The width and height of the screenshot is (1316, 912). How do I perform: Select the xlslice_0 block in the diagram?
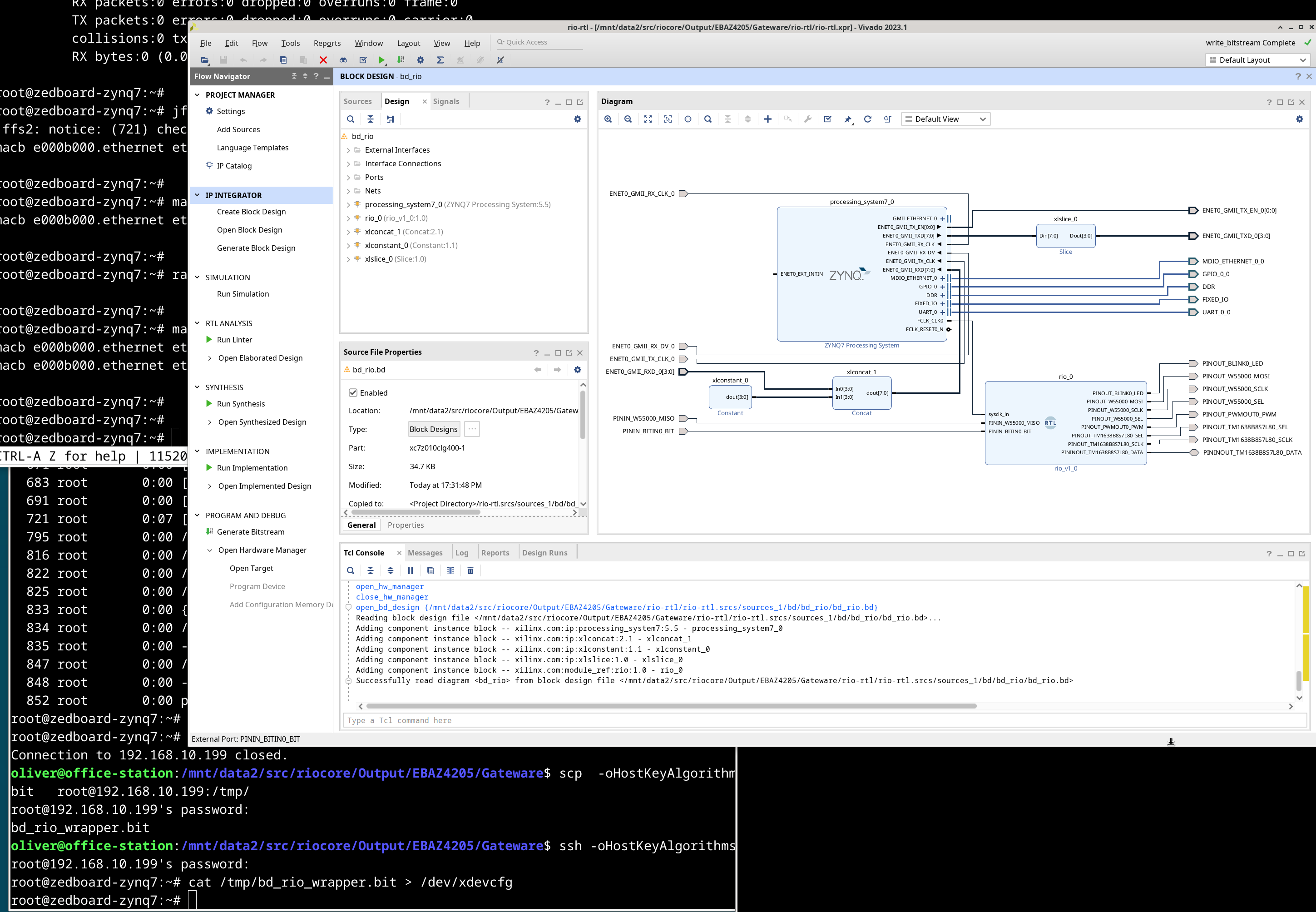pos(1066,236)
